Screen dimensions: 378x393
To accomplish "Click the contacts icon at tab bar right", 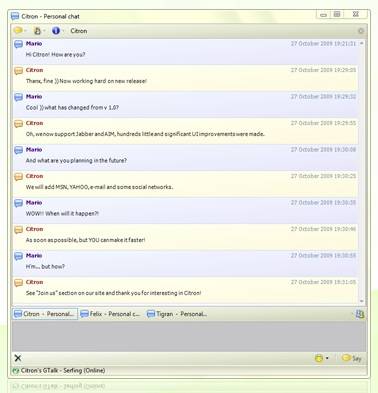I will tap(360, 314).
